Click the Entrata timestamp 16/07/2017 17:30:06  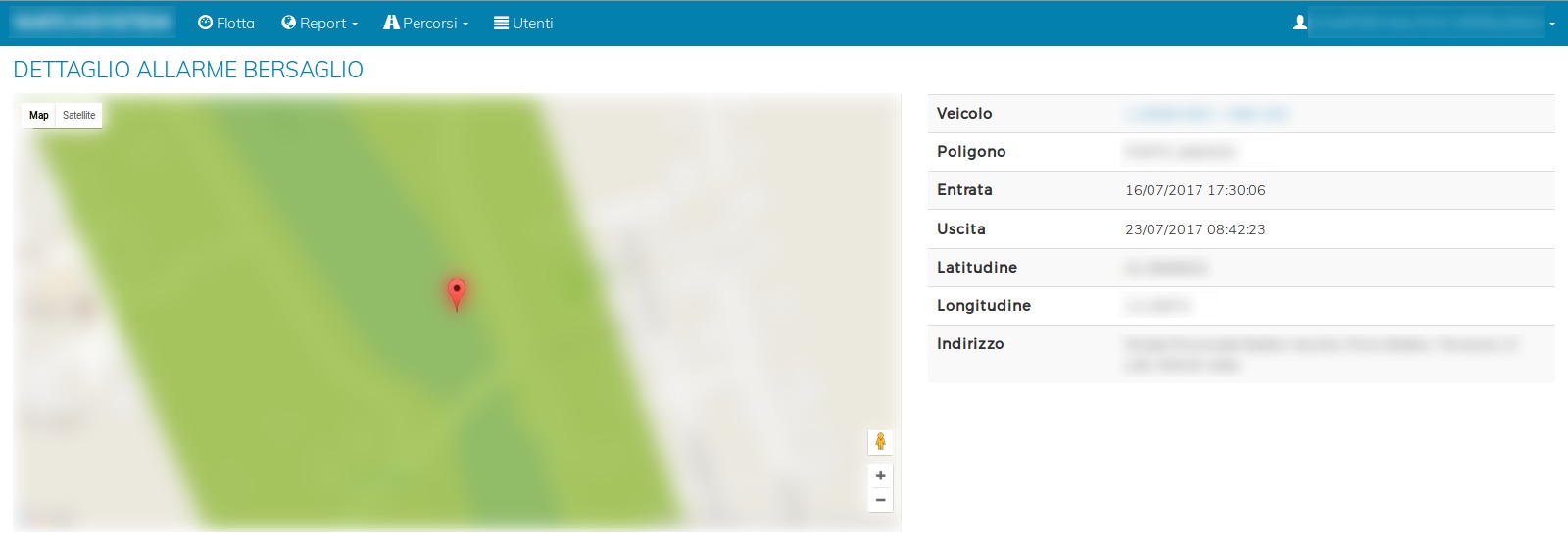[x=1195, y=190]
